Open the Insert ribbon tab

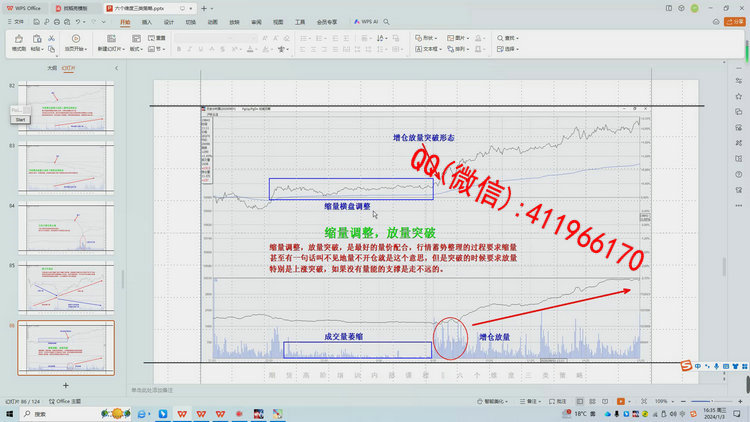tap(147, 22)
